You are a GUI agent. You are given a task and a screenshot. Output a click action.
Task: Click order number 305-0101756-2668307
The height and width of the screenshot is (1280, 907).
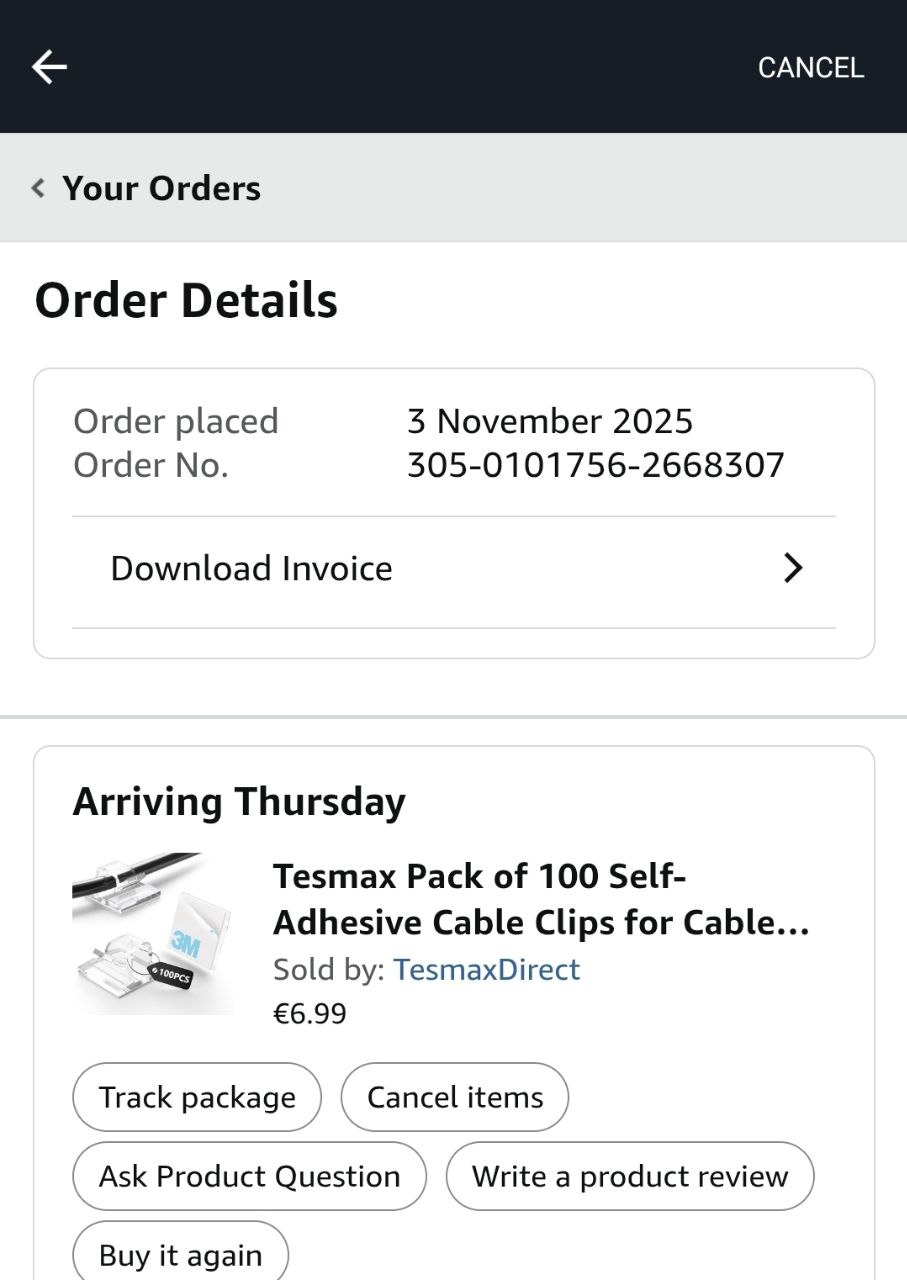pyautogui.click(x=595, y=465)
